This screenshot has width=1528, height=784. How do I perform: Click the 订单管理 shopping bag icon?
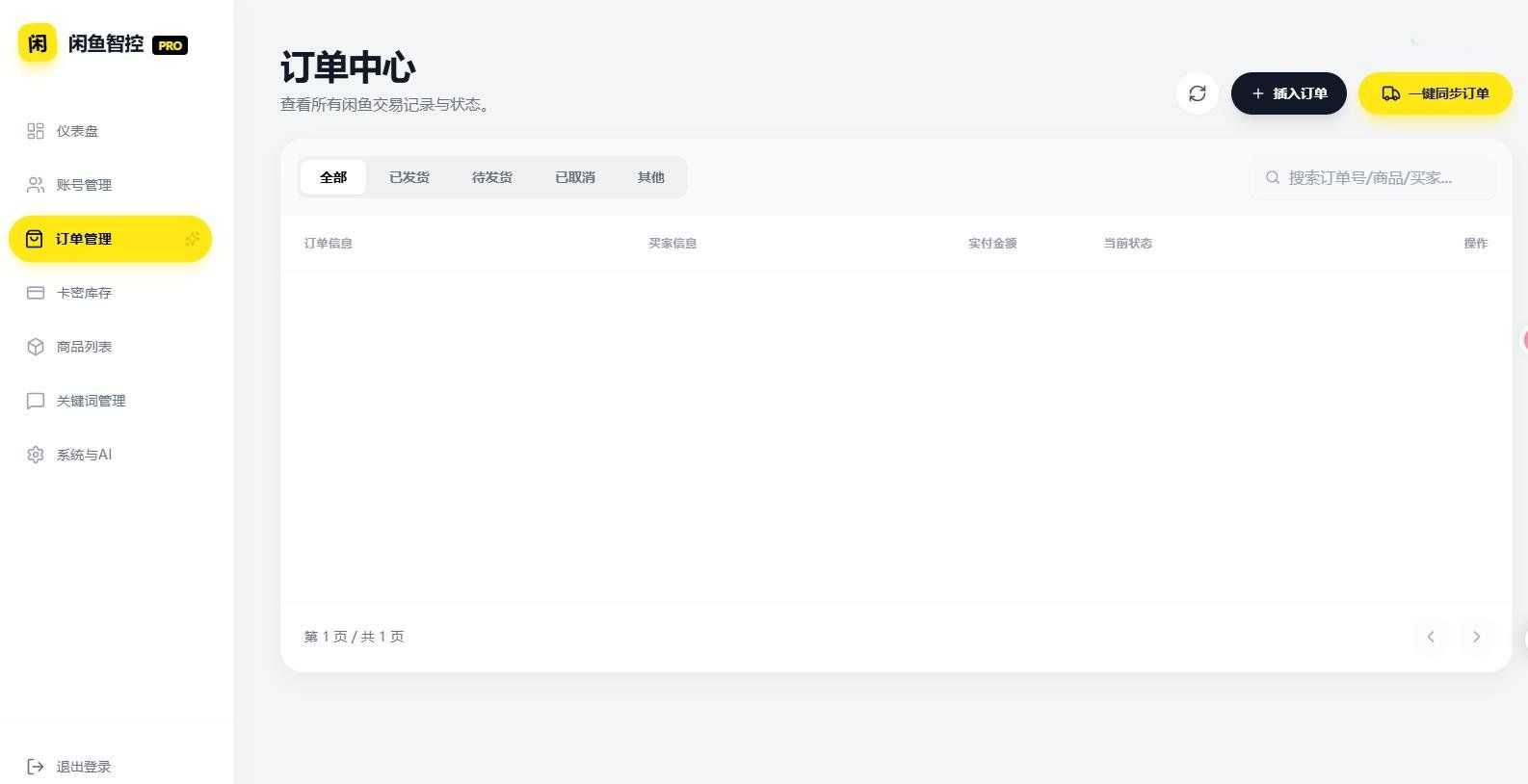tap(35, 239)
